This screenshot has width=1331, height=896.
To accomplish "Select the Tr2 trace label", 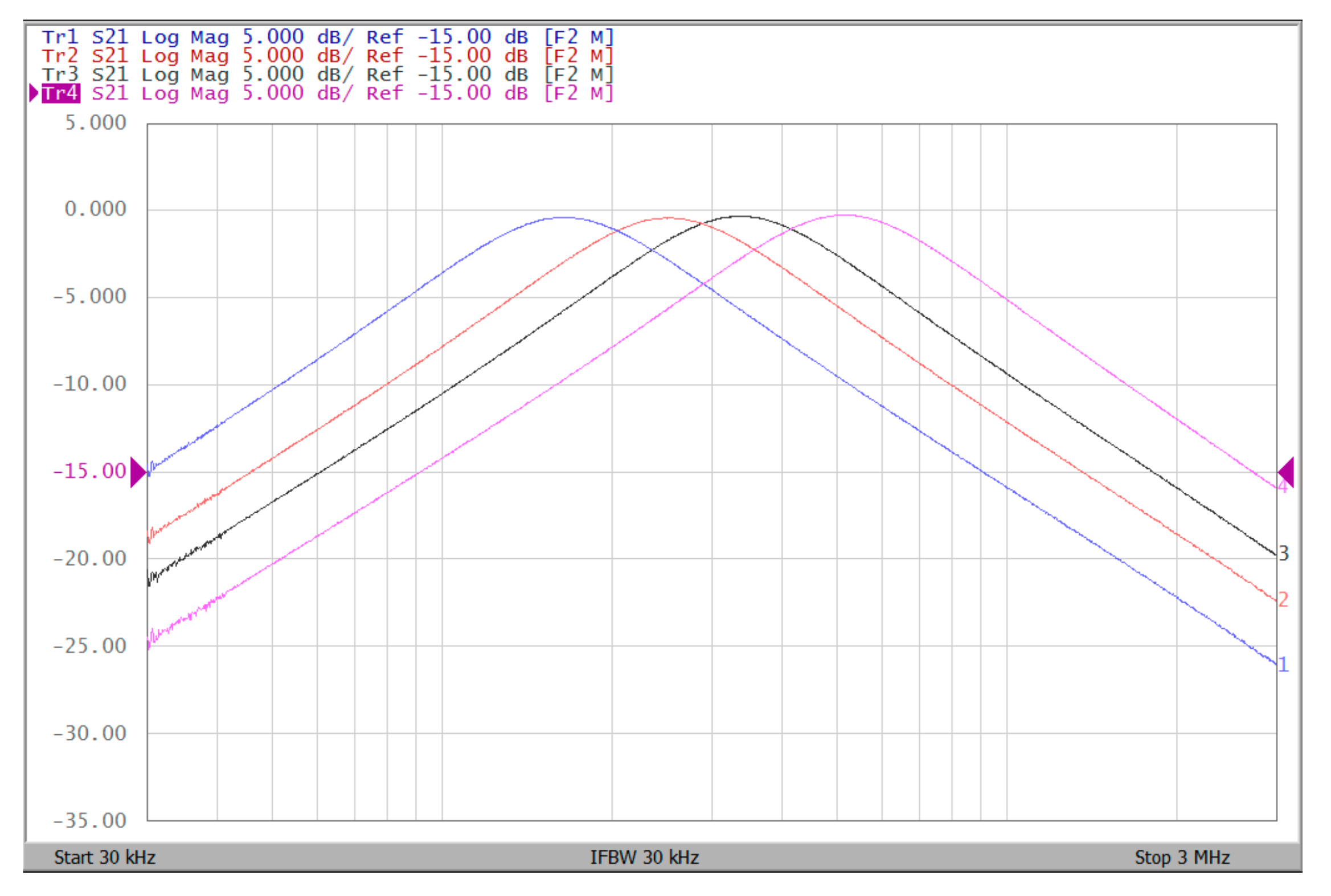I will [x=59, y=56].
